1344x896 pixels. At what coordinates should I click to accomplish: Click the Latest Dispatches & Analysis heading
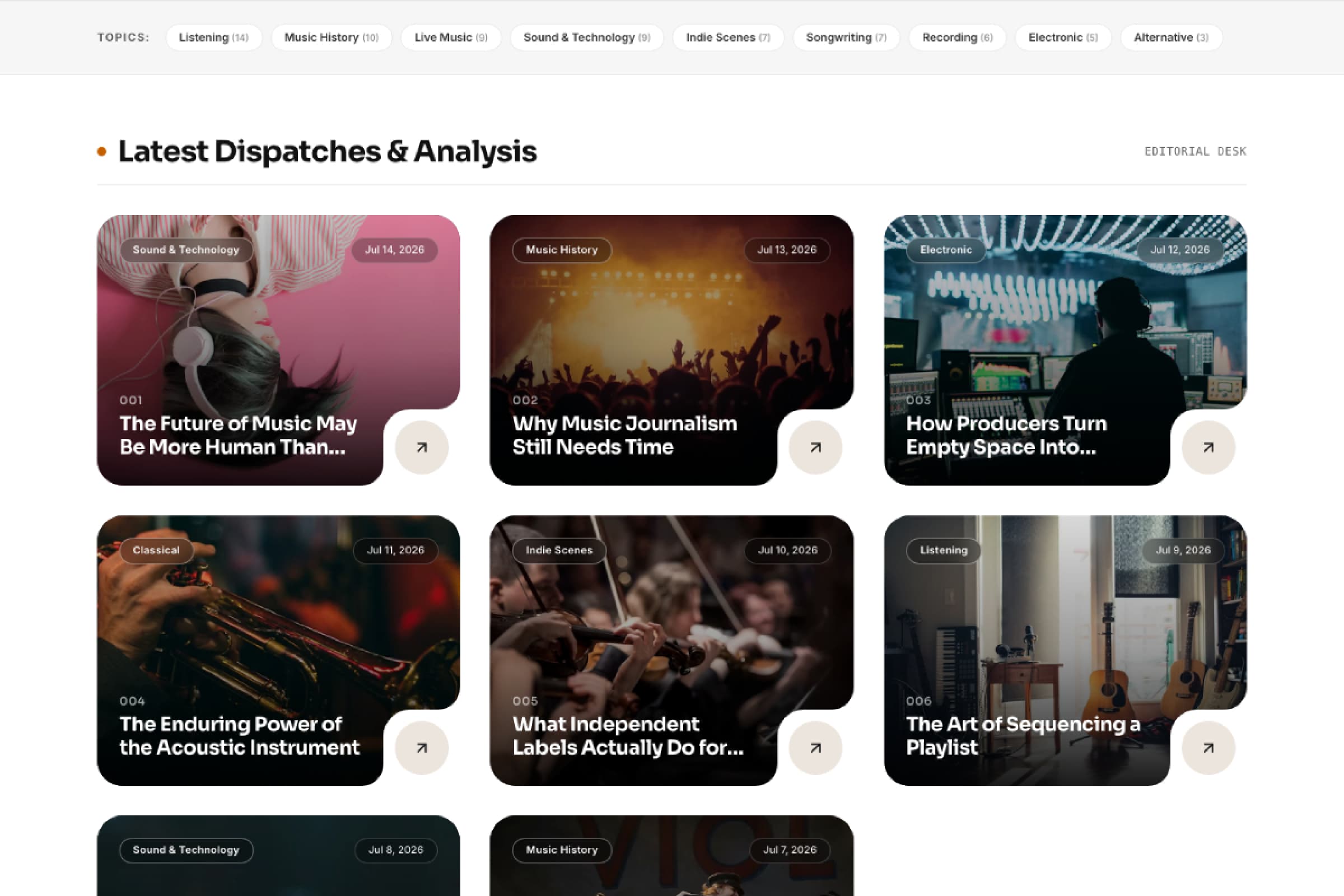click(328, 151)
